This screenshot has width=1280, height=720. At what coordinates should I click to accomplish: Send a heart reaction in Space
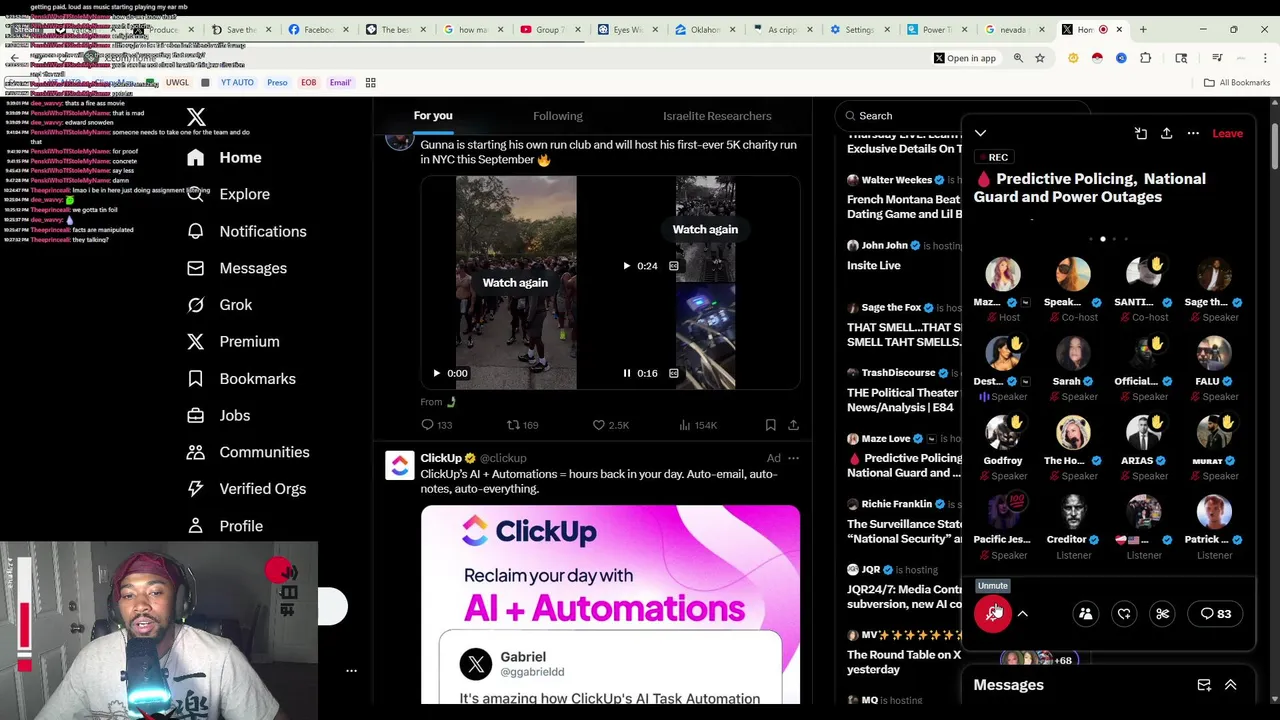tap(1124, 614)
